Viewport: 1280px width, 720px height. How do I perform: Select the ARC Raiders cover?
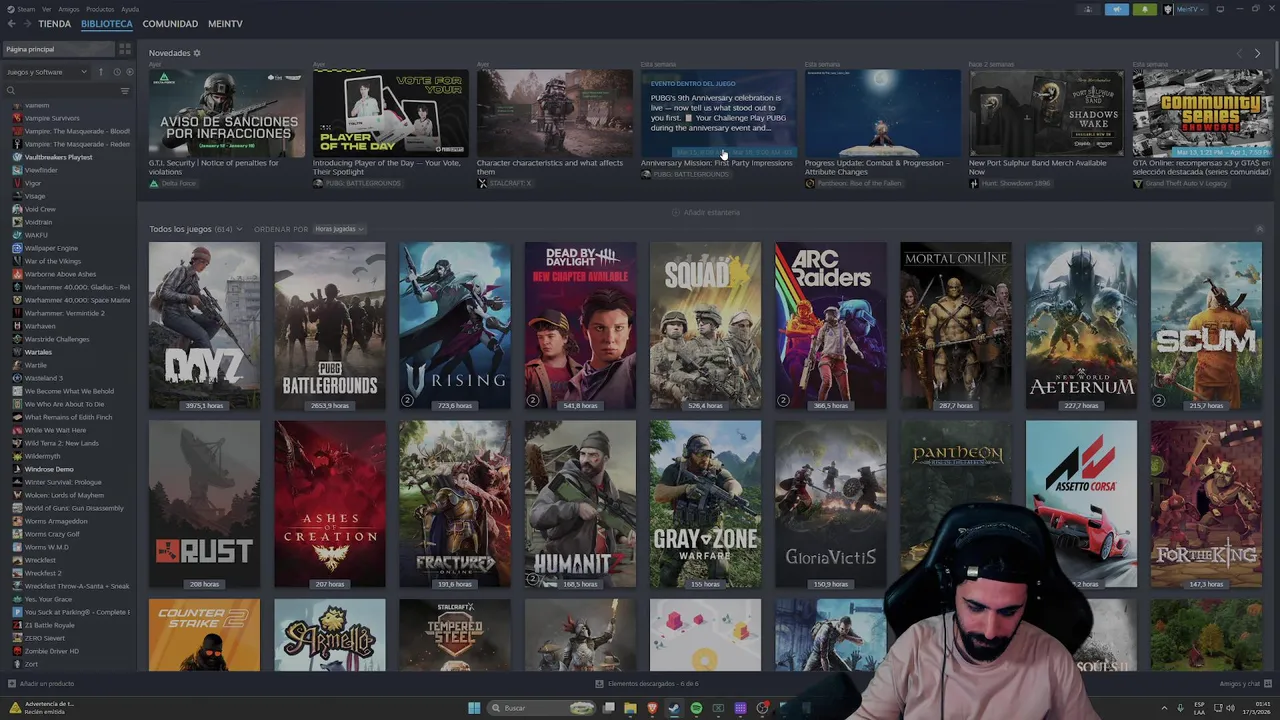tap(830, 326)
